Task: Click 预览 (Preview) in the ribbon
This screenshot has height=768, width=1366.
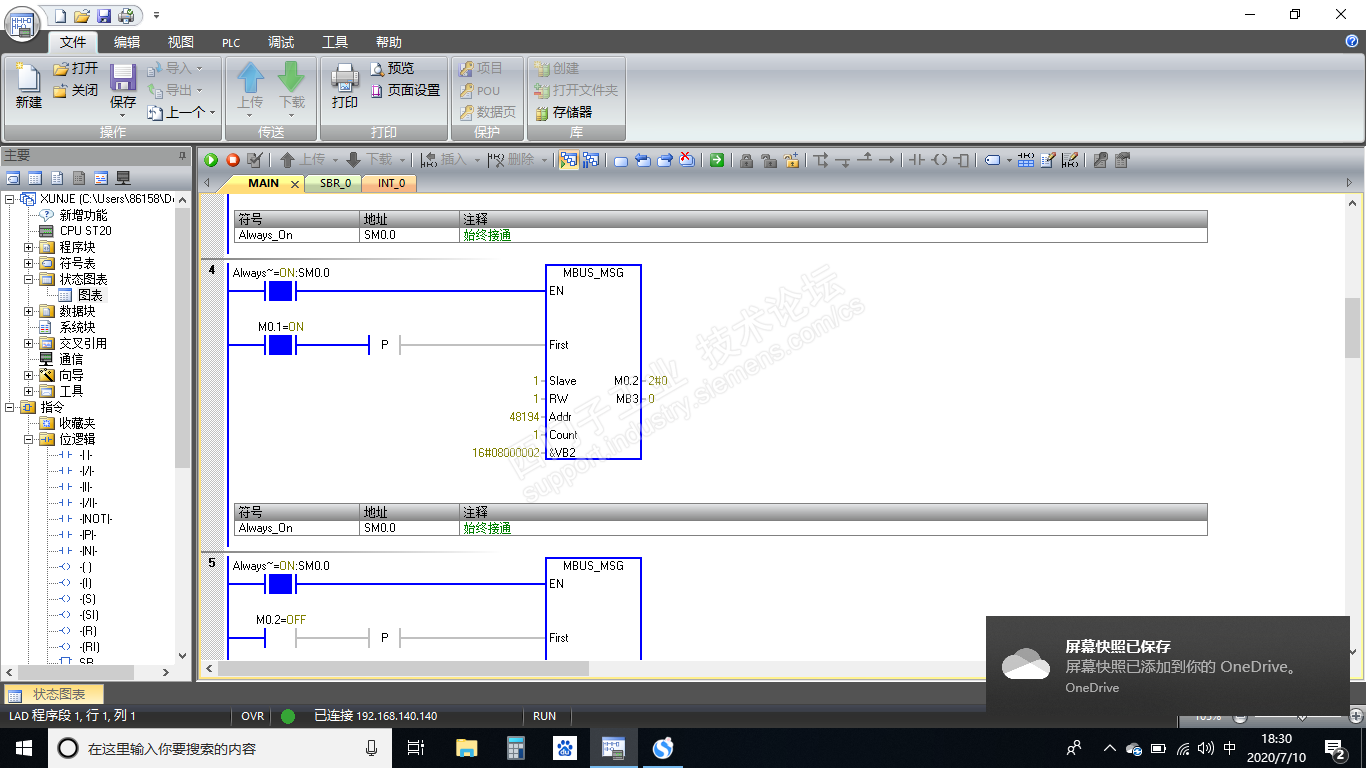Action: tap(392, 68)
